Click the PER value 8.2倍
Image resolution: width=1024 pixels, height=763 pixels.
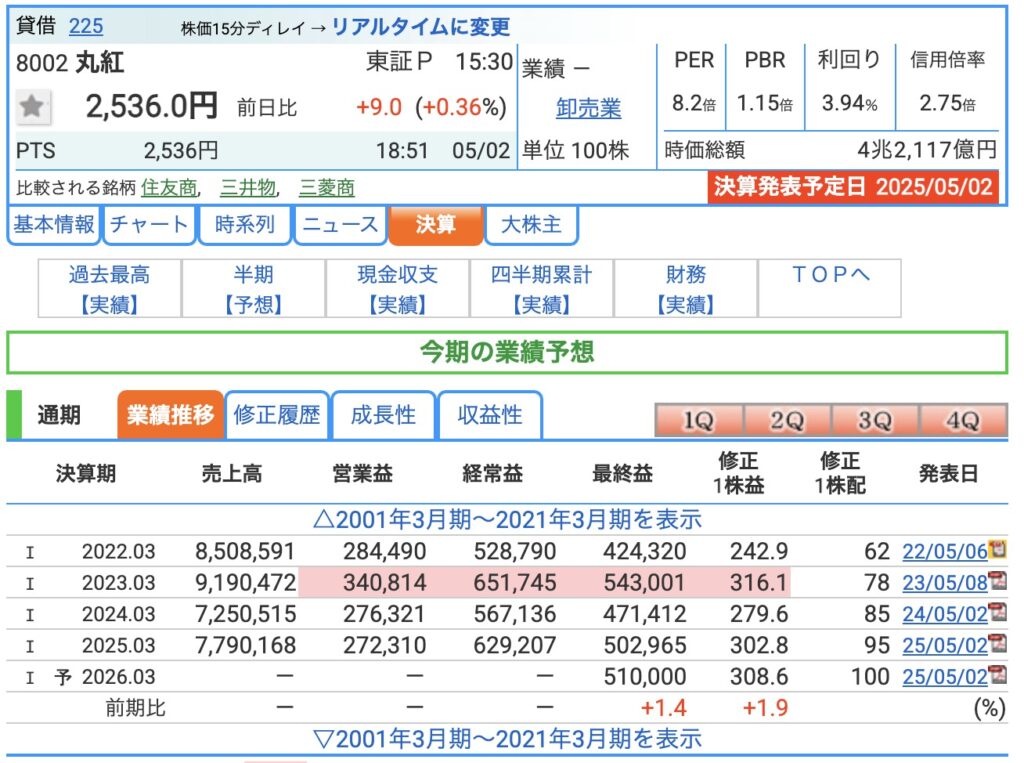[x=694, y=103]
